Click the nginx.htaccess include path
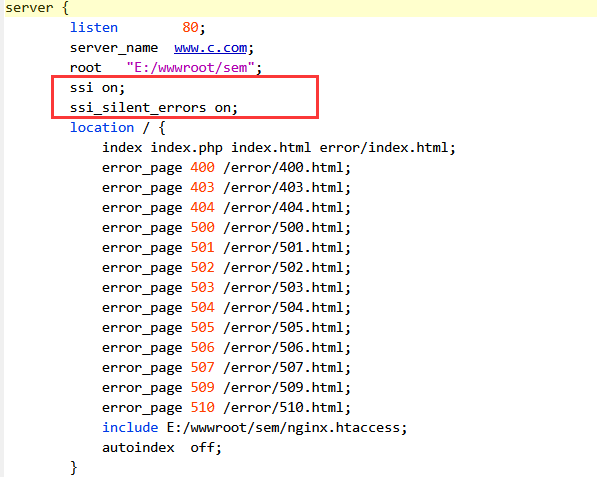 coord(287,428)
